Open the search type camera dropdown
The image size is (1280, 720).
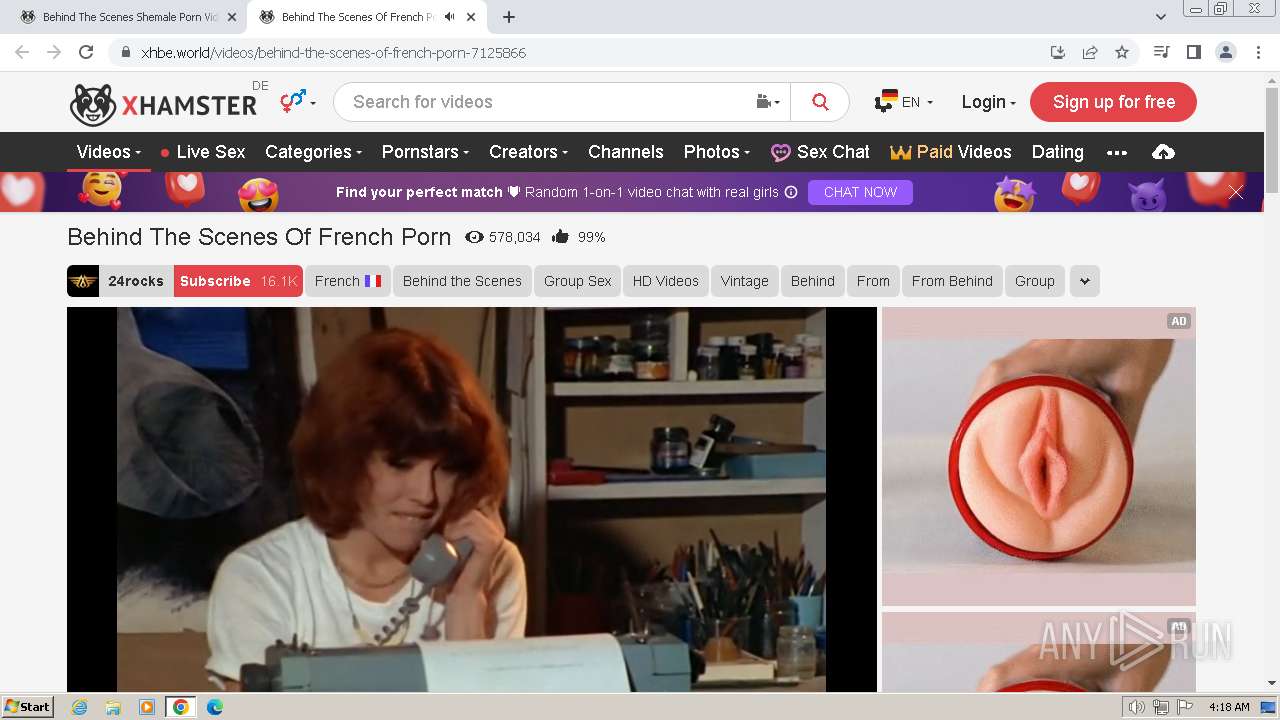(x=768, y=102)
